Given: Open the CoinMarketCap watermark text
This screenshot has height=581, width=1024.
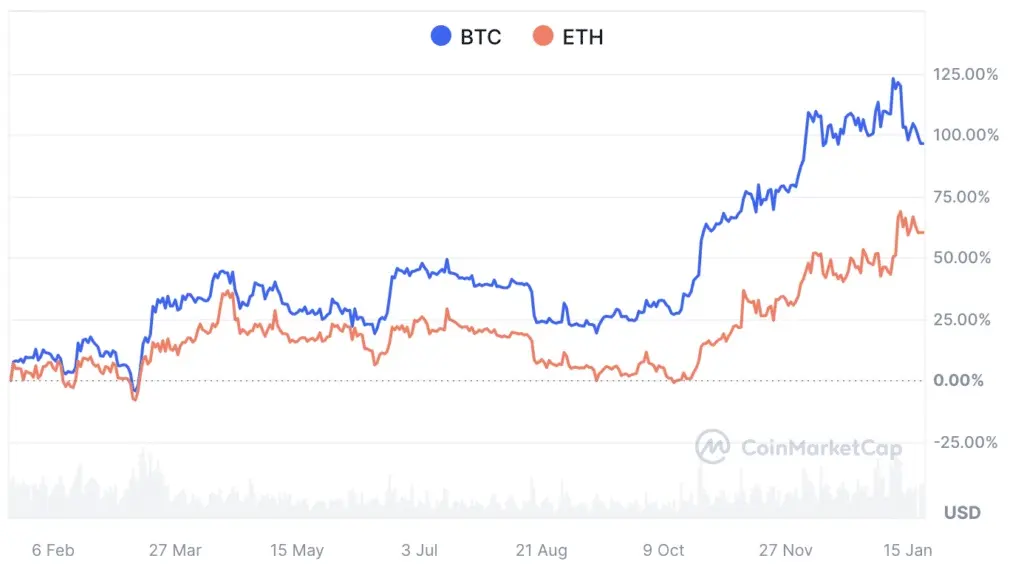Looking at the screenshot, I should (x=822, y=448).
